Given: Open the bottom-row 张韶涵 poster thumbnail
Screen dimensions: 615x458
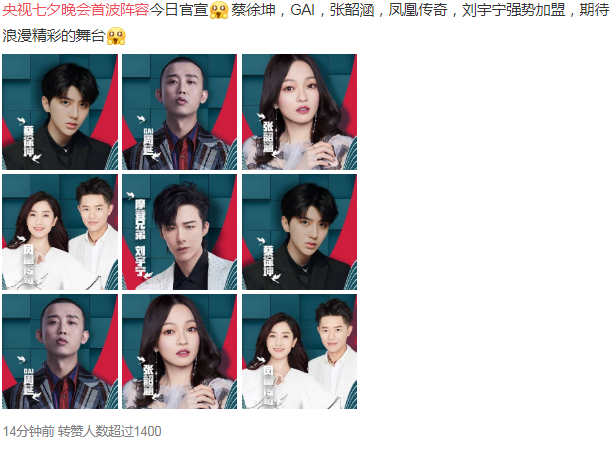Looking at the screenshot, I should point(180,352).
